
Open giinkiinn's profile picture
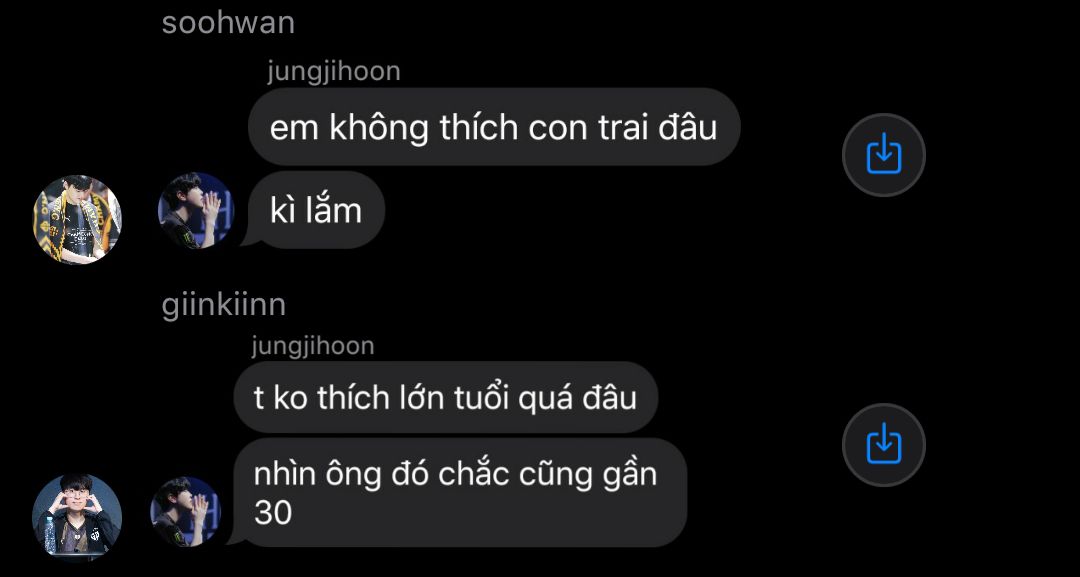click(77, 517)
